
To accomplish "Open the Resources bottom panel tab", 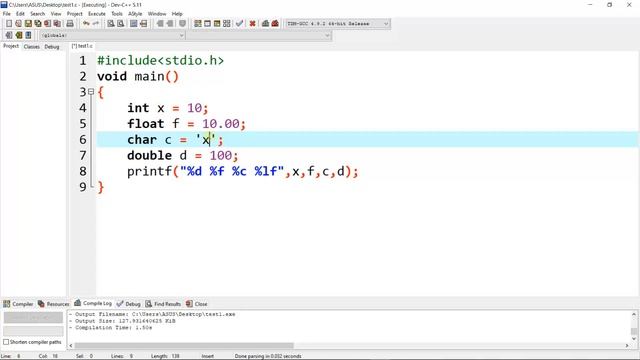I will 53,304.
